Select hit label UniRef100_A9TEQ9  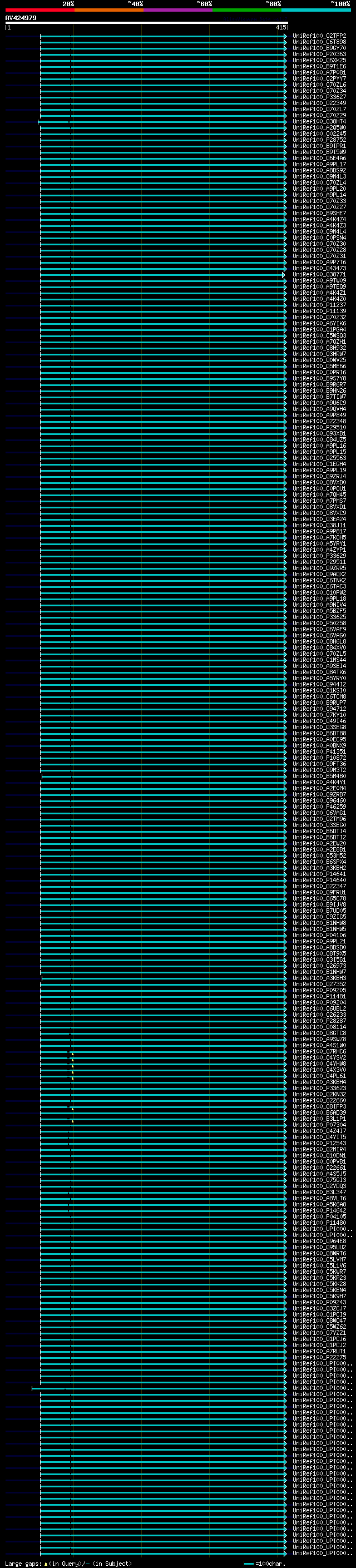click(x=319, y=286)
